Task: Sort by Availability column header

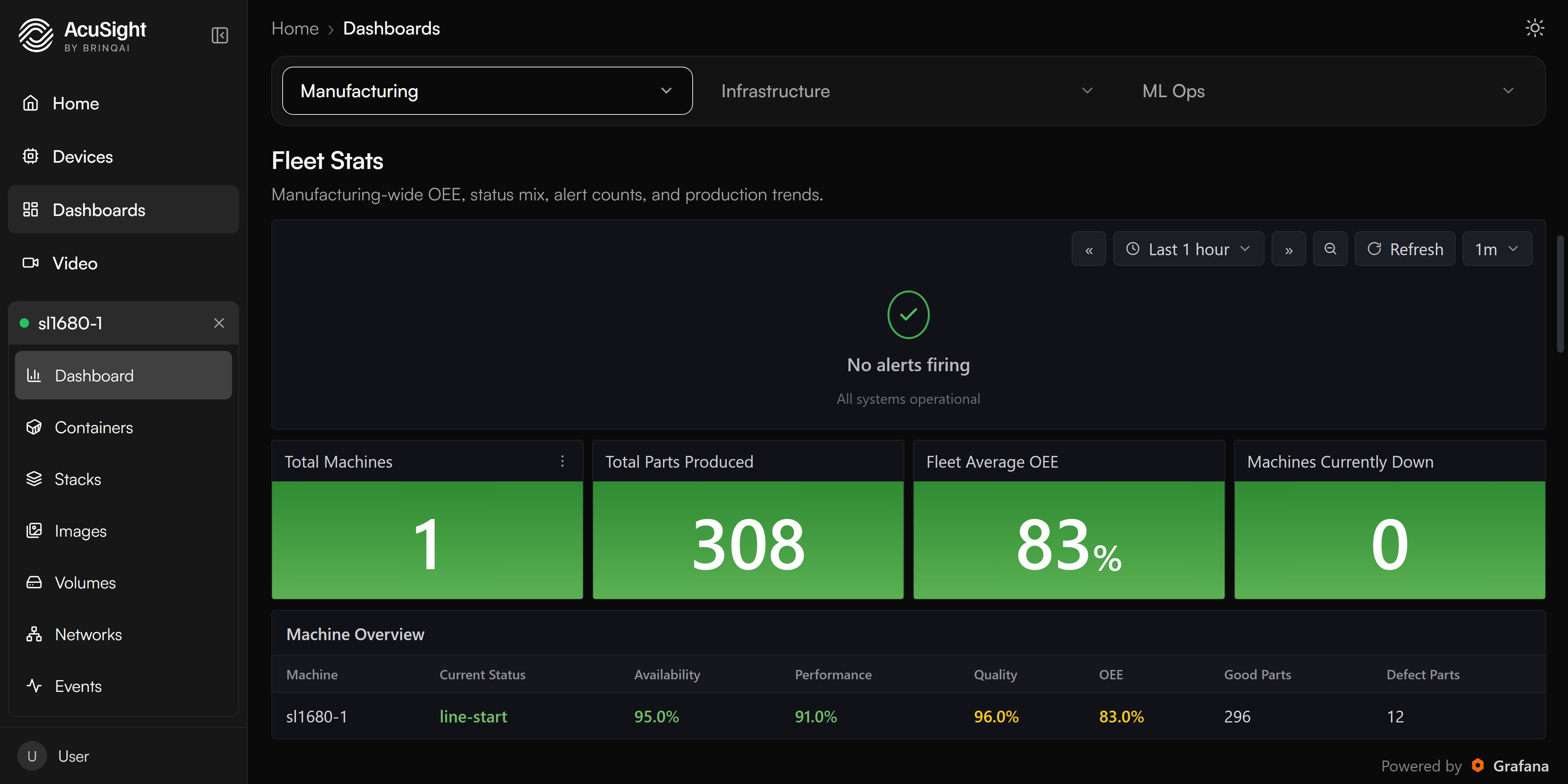Action: [x=667, y=674]
